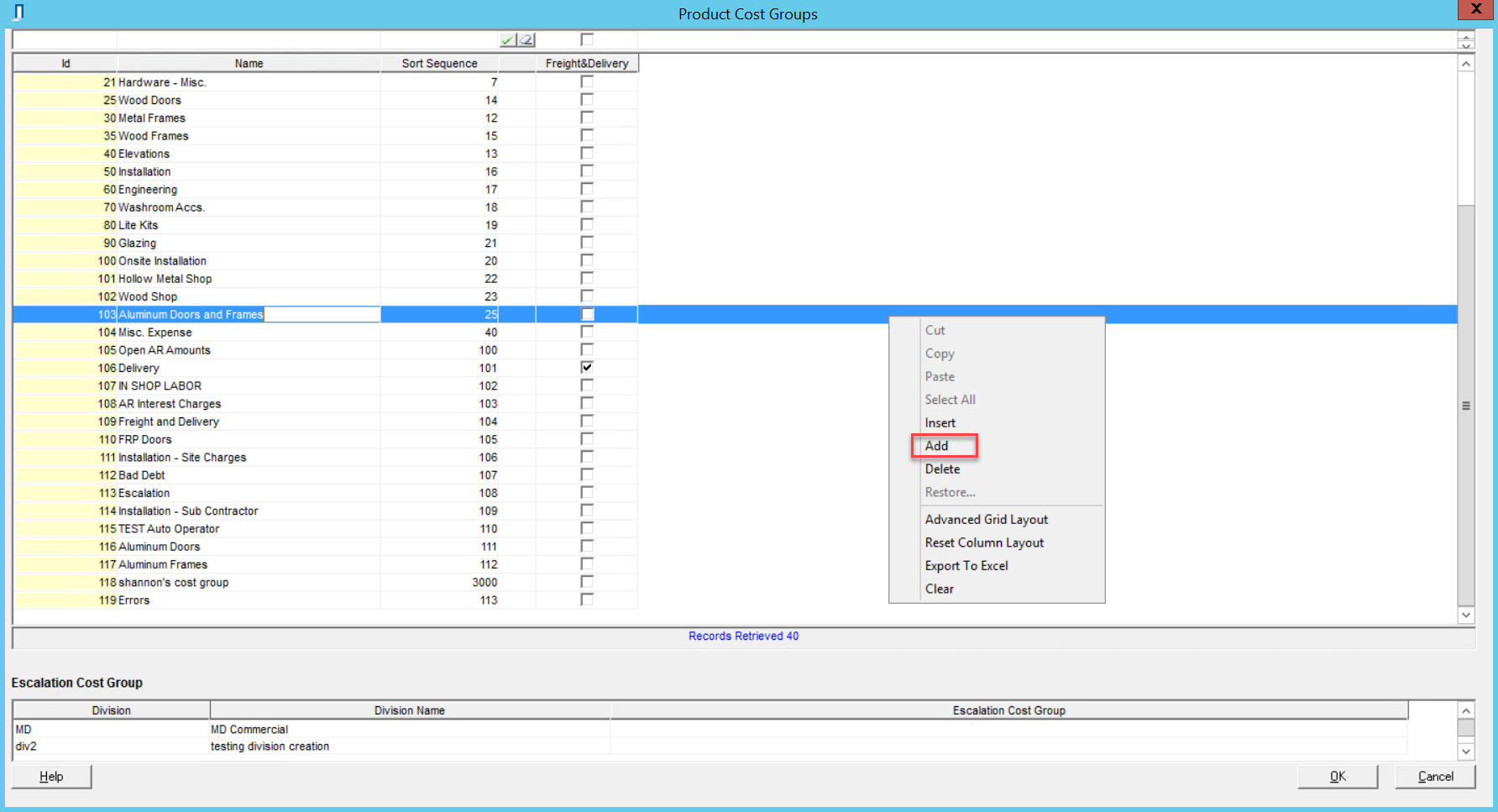Select the Elevations row name
1498x812 pixels.
pos(144,154)
